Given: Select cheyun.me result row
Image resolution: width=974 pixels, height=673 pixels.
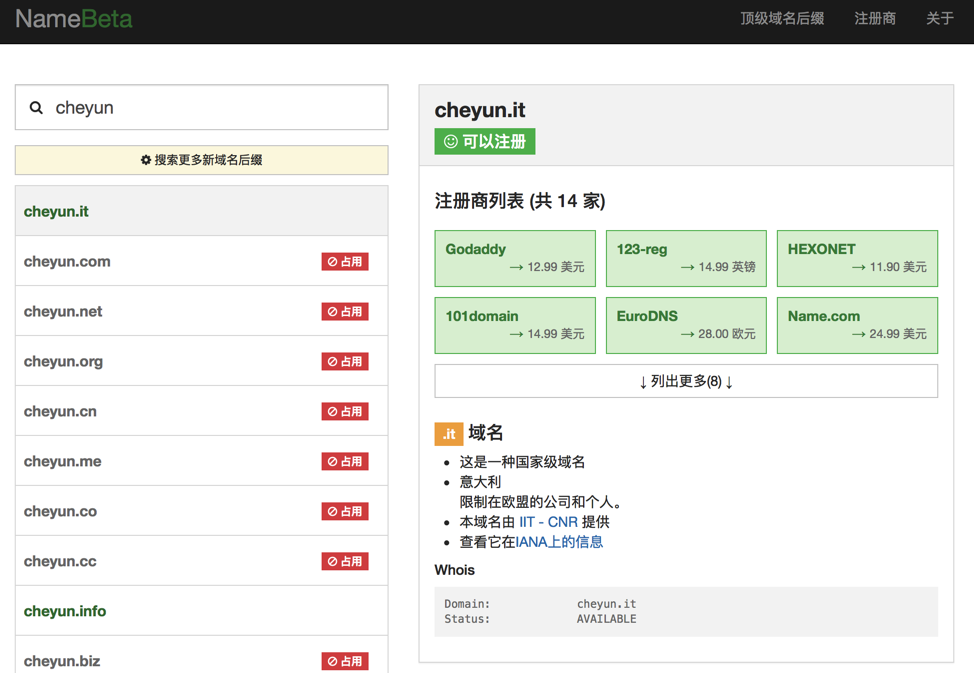Looking at the screenshot, I should click(x=202, y=460).
